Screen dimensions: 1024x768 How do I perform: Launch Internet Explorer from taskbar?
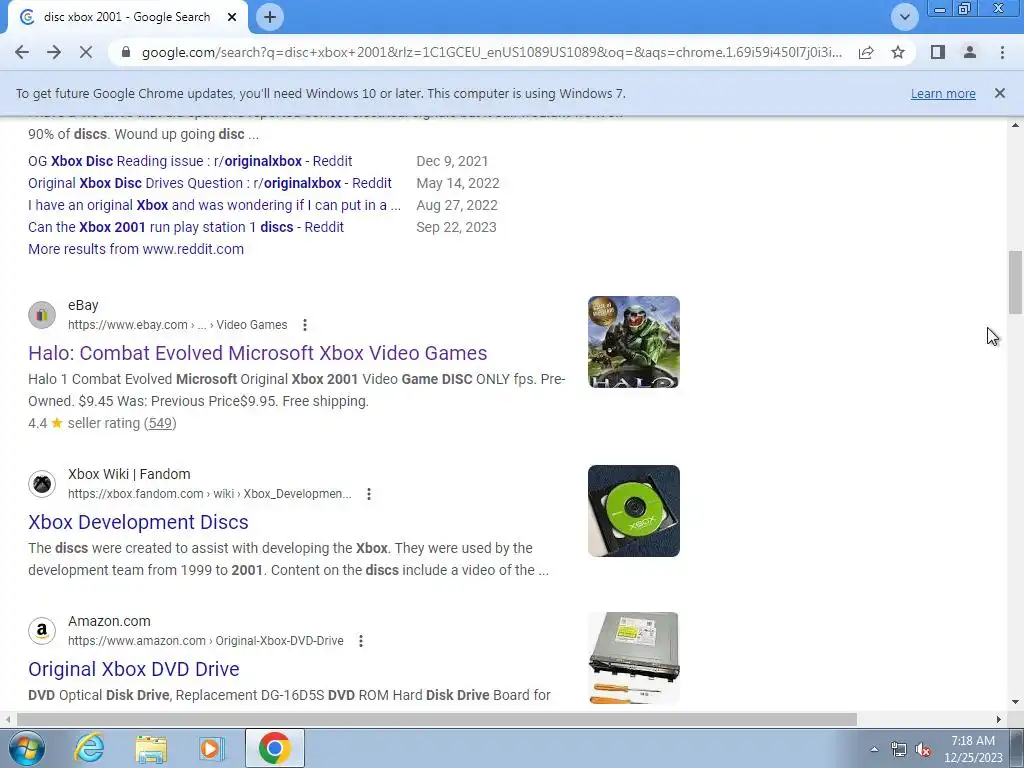[x=89, y=748]
